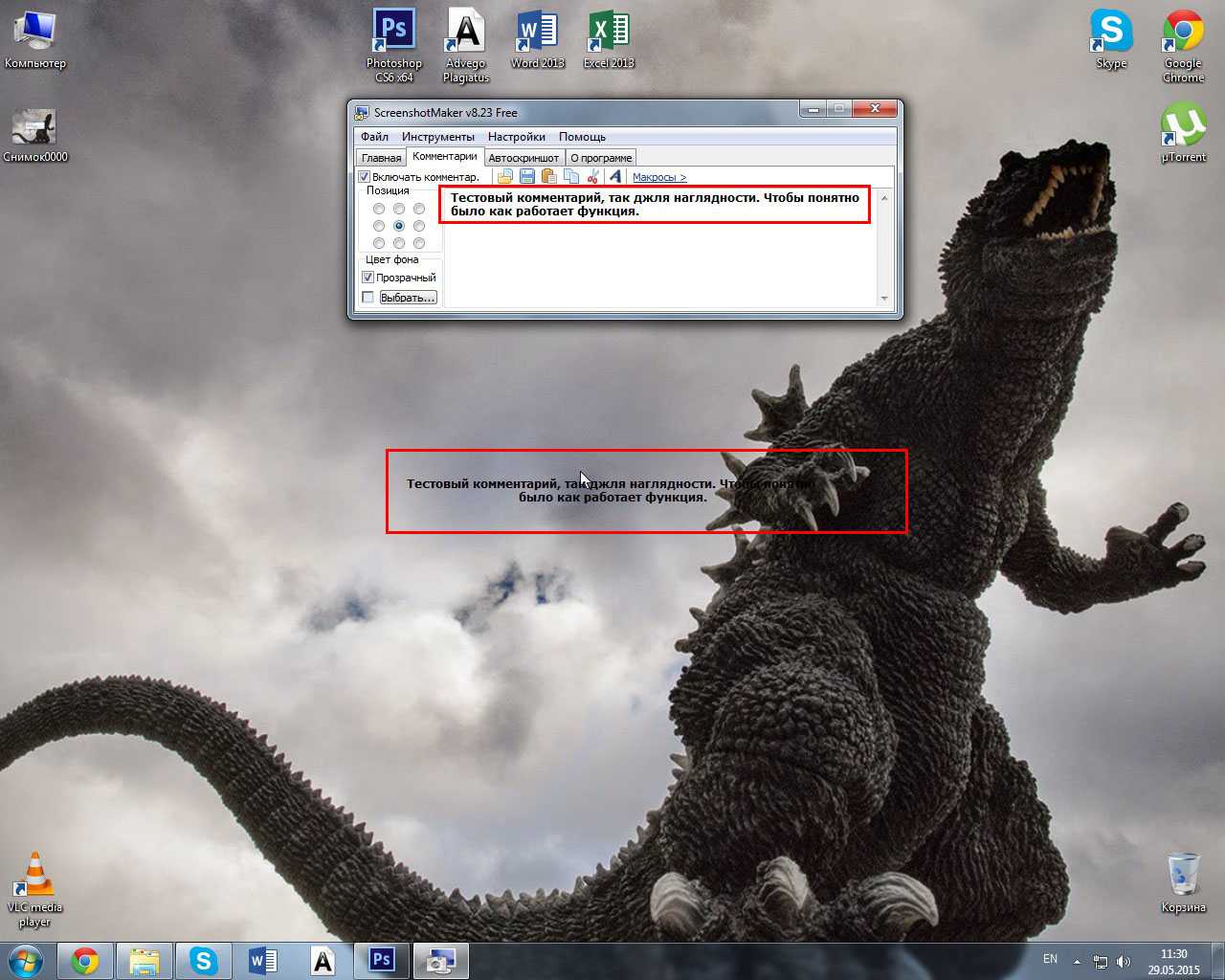Screen dimensions: 1225x980
Task: Uncheck the Прозрачный background checkbox
Action: coord(367,278)
